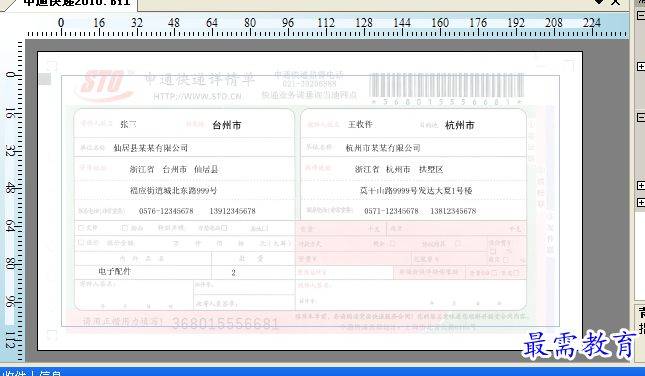Select recipient name field 王收件
The width and height of the screenshot is (645, 376).
tap(360, 124)
